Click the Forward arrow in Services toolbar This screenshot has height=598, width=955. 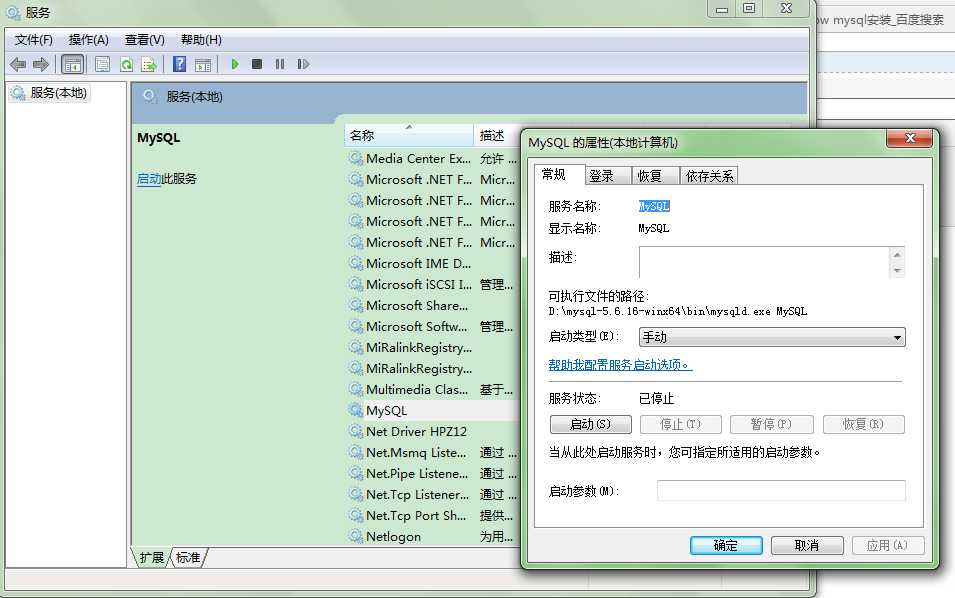(x=41, y=64)
